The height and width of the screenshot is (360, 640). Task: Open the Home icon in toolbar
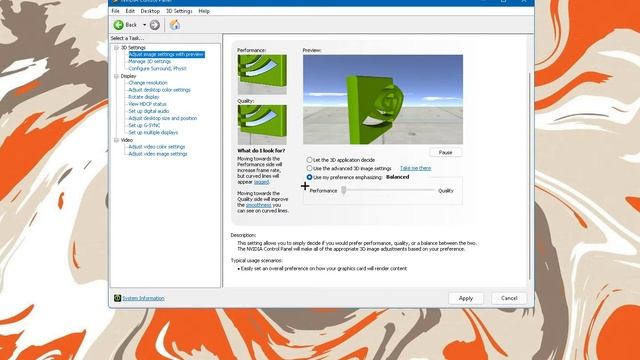coord(175,25)
